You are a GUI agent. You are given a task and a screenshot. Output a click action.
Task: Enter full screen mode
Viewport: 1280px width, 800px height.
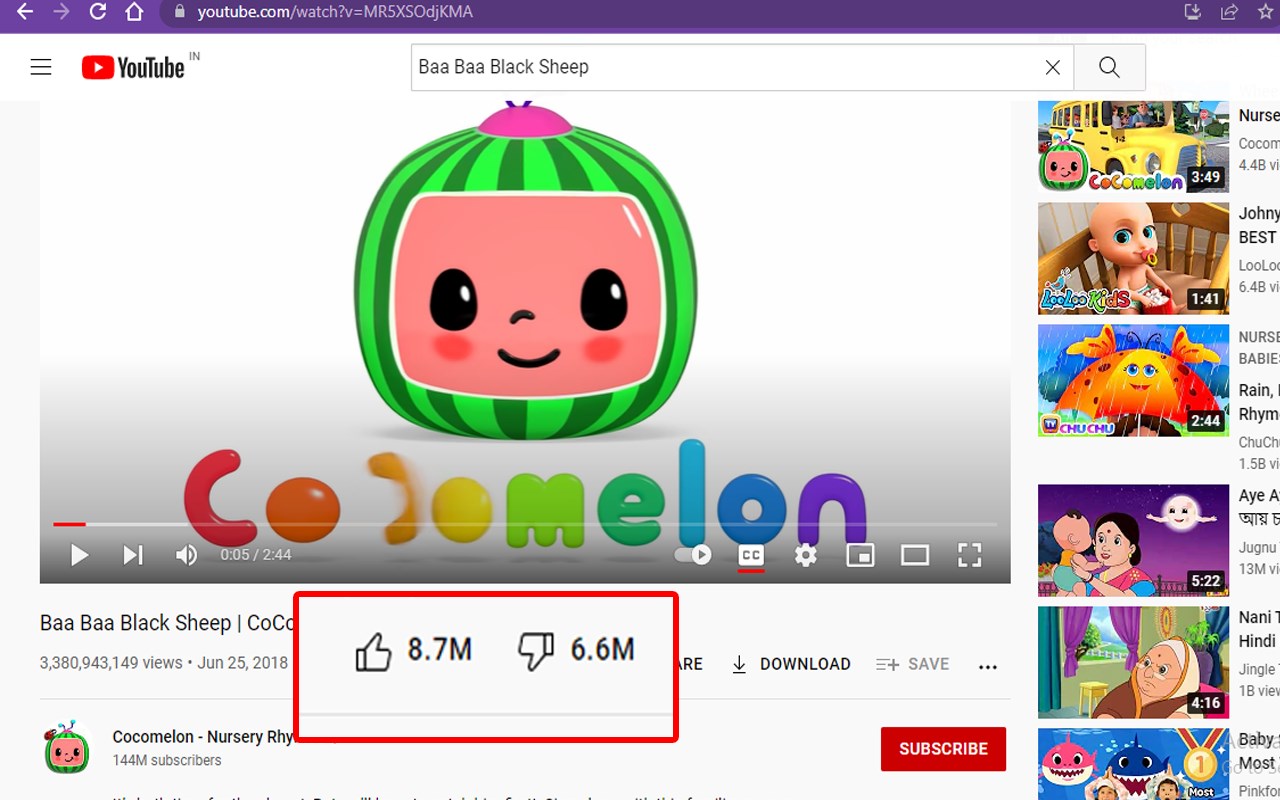click(969, 555)
